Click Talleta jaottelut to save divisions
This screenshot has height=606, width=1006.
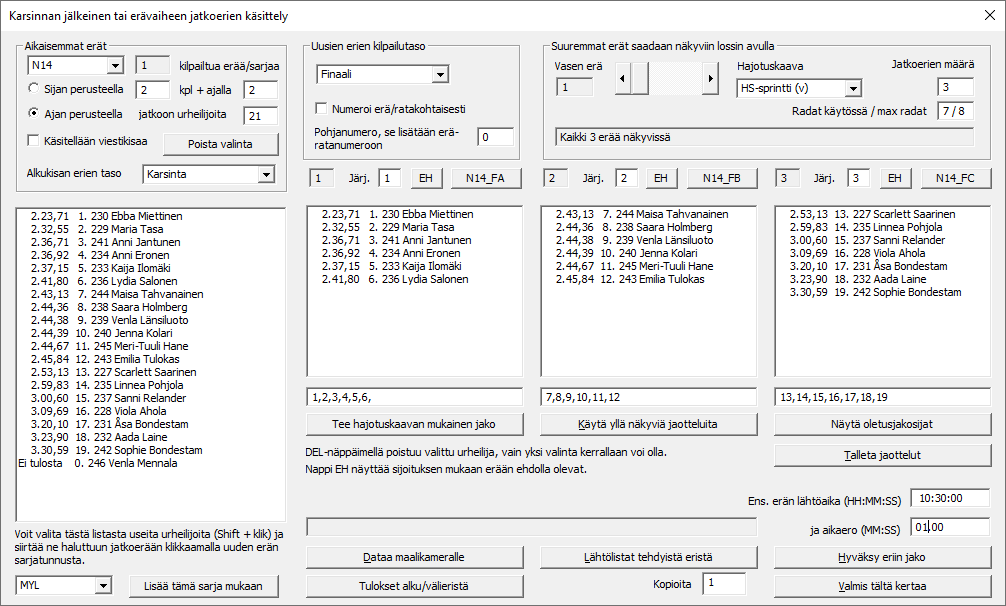882,455
